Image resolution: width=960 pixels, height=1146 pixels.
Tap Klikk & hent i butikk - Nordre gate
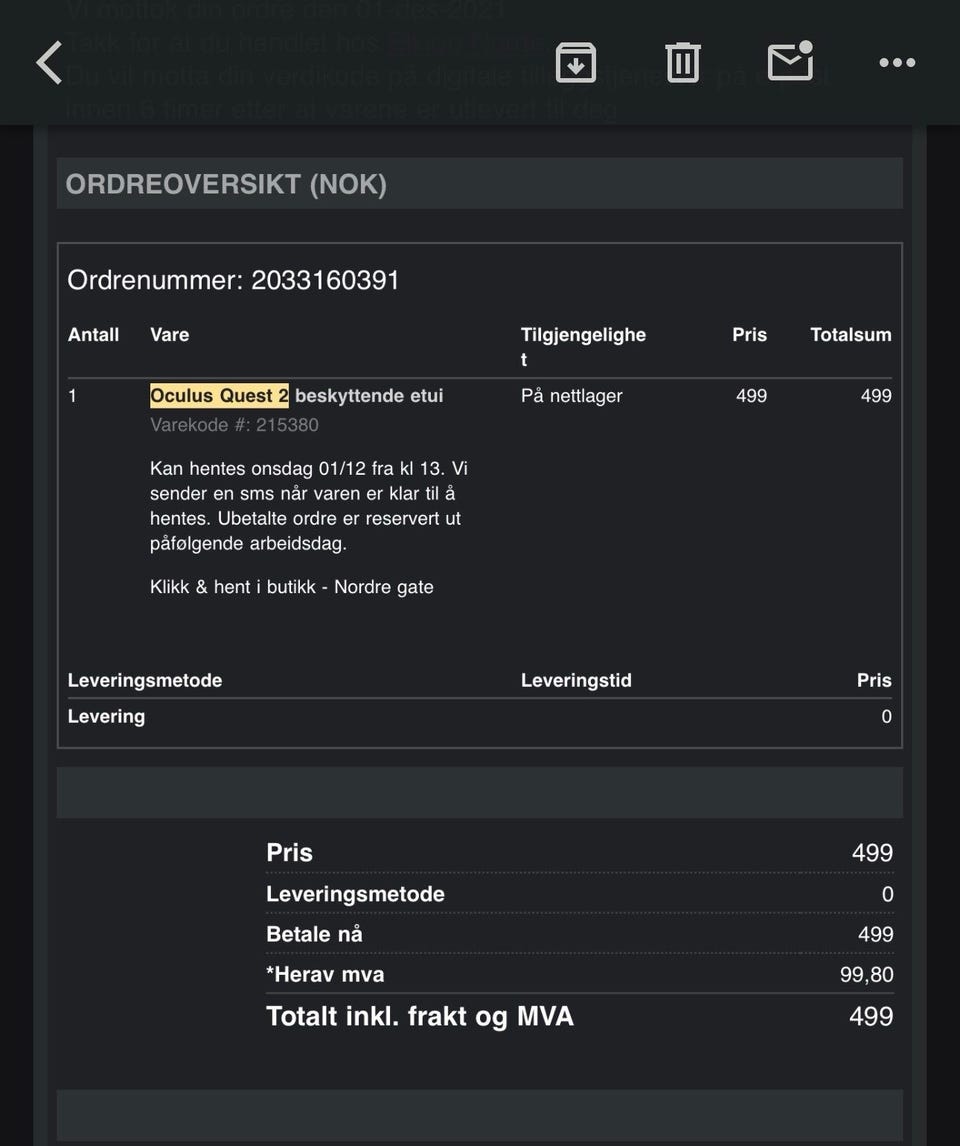(x=292, y=587)
